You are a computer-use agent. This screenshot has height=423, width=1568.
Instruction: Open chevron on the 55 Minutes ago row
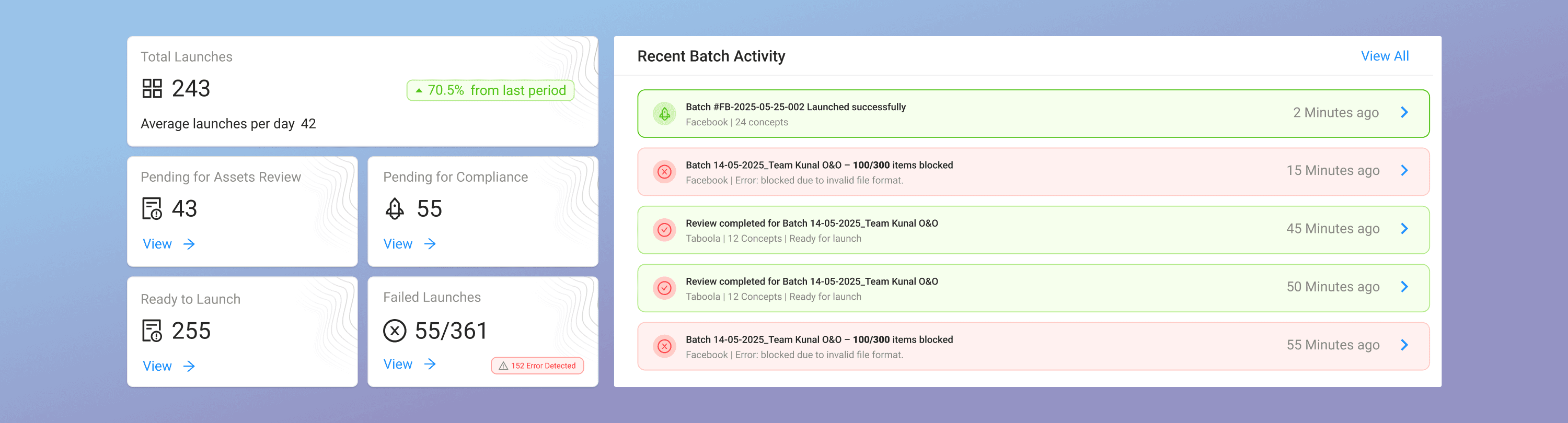(1404, 345)
